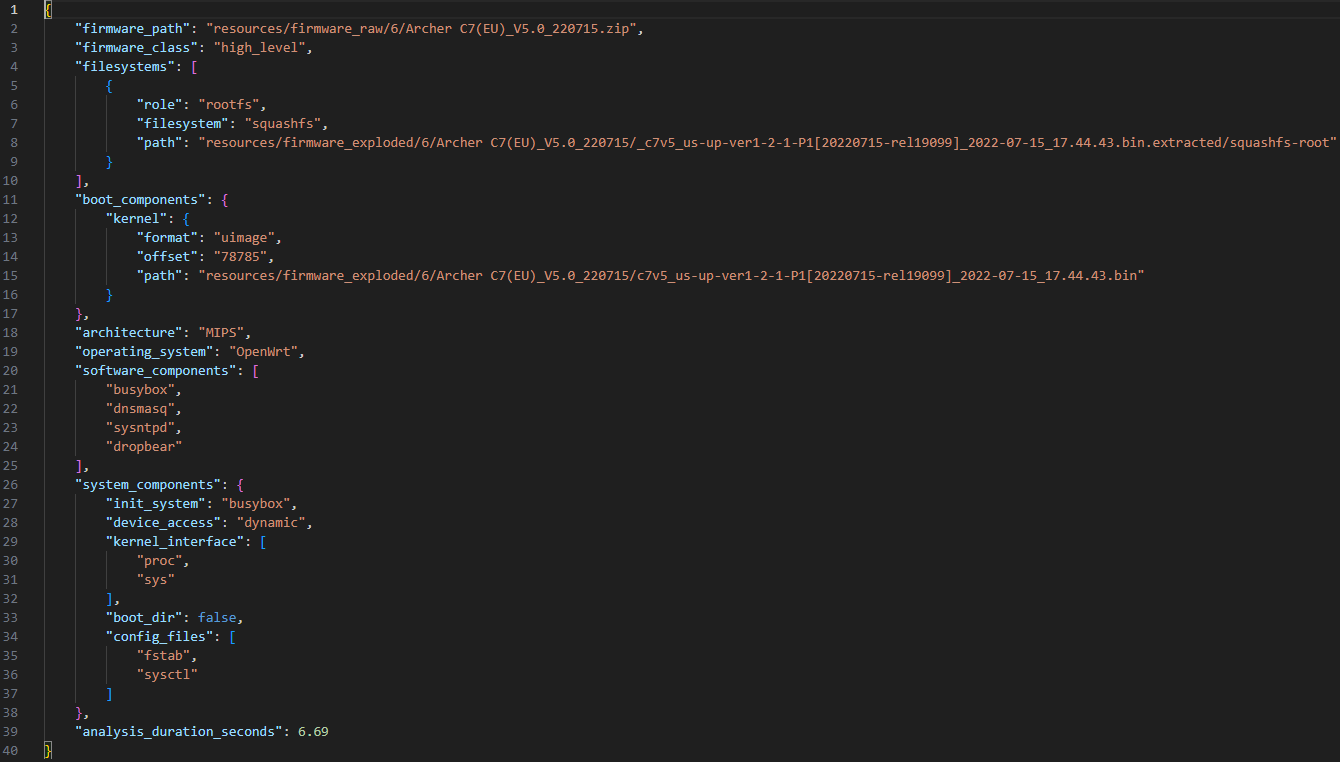Select the "proc" entry
1340x762 pixels.
[160, 560]
